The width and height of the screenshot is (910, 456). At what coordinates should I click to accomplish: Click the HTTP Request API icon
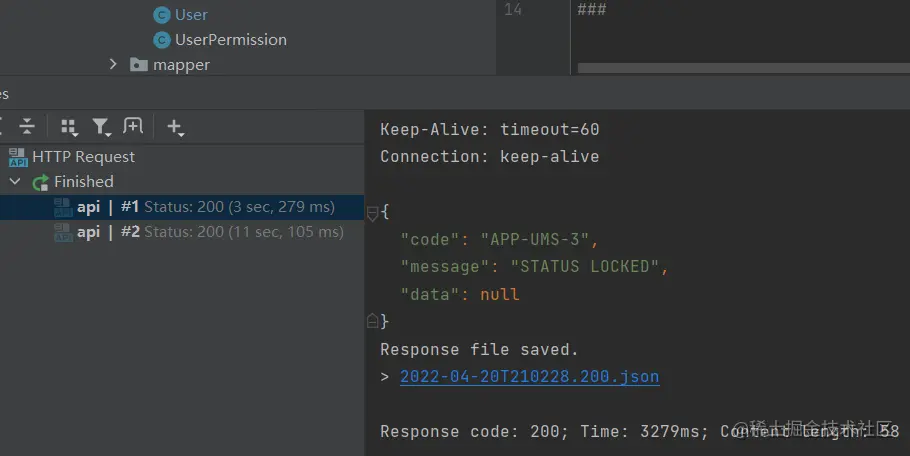(18, 157)
